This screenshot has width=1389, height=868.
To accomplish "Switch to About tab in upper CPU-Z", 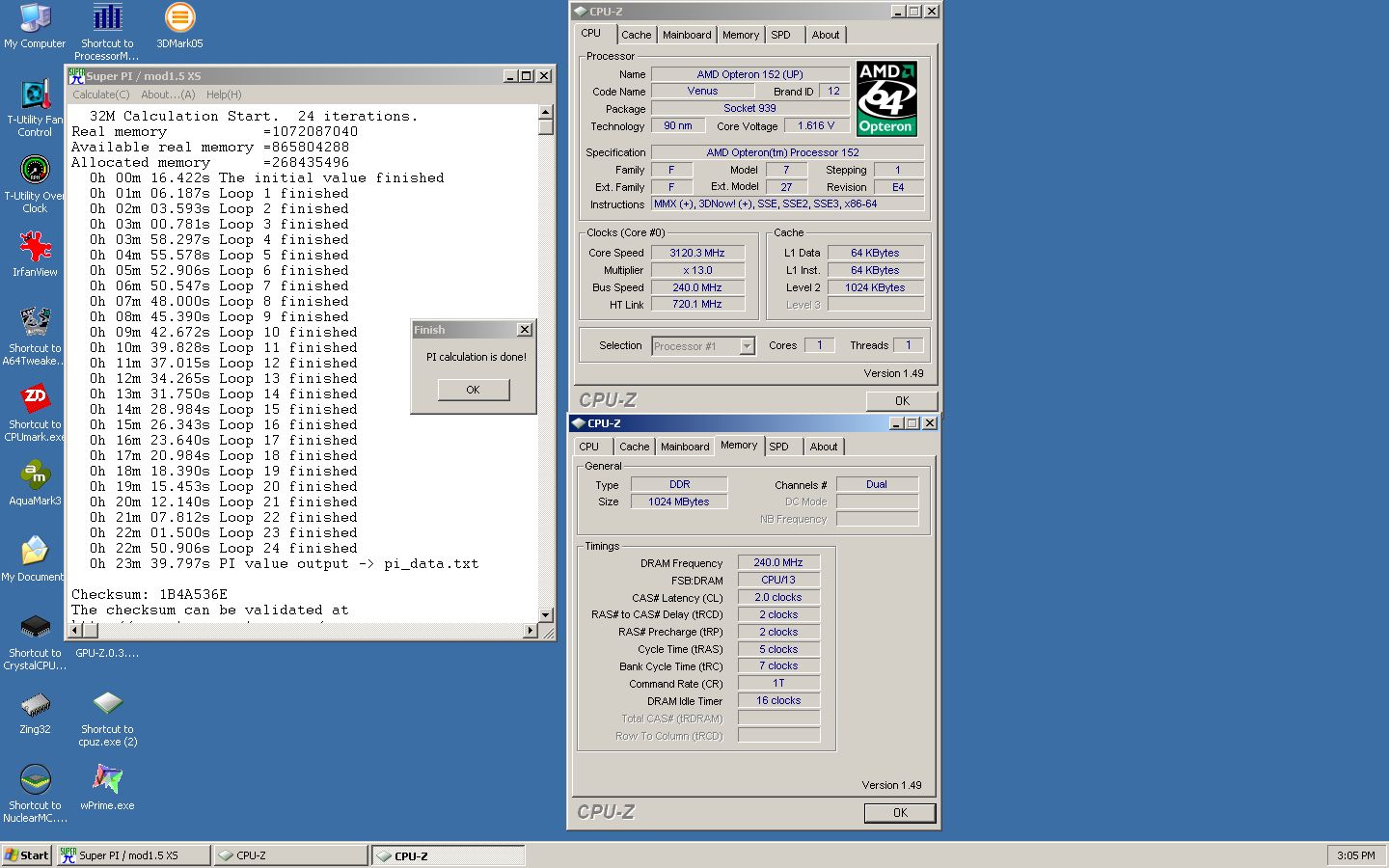I will click(826, 35).
